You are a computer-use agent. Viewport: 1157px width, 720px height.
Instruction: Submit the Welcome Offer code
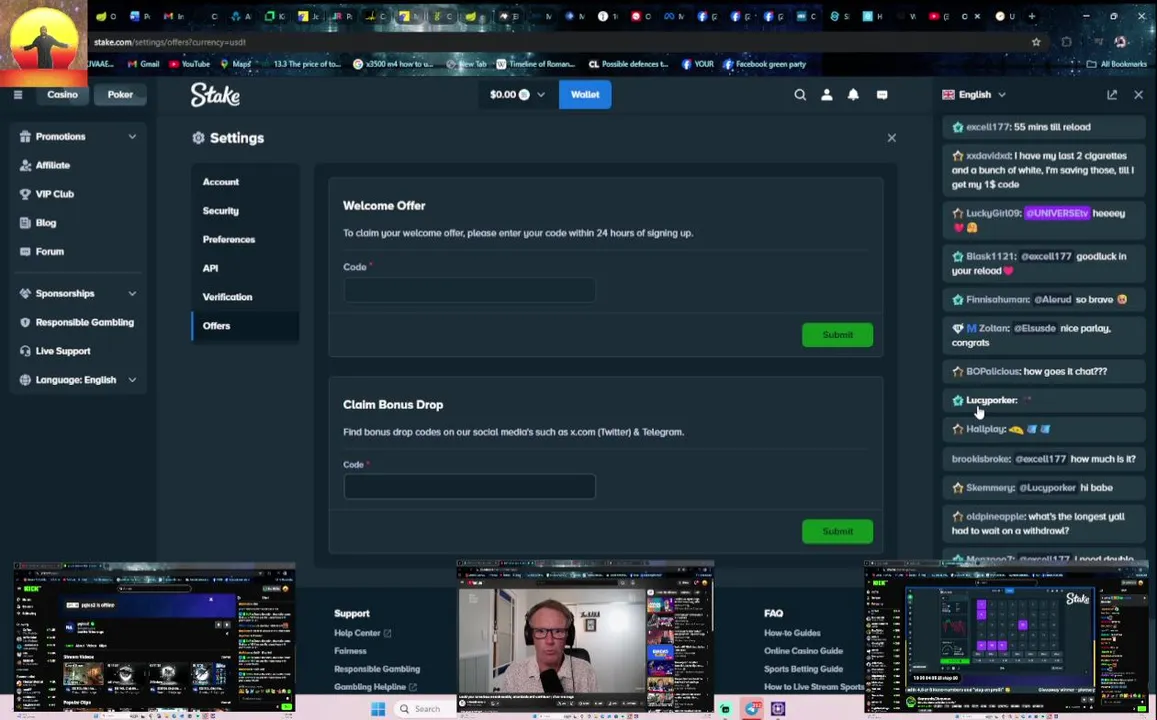[x=837, y=334]
